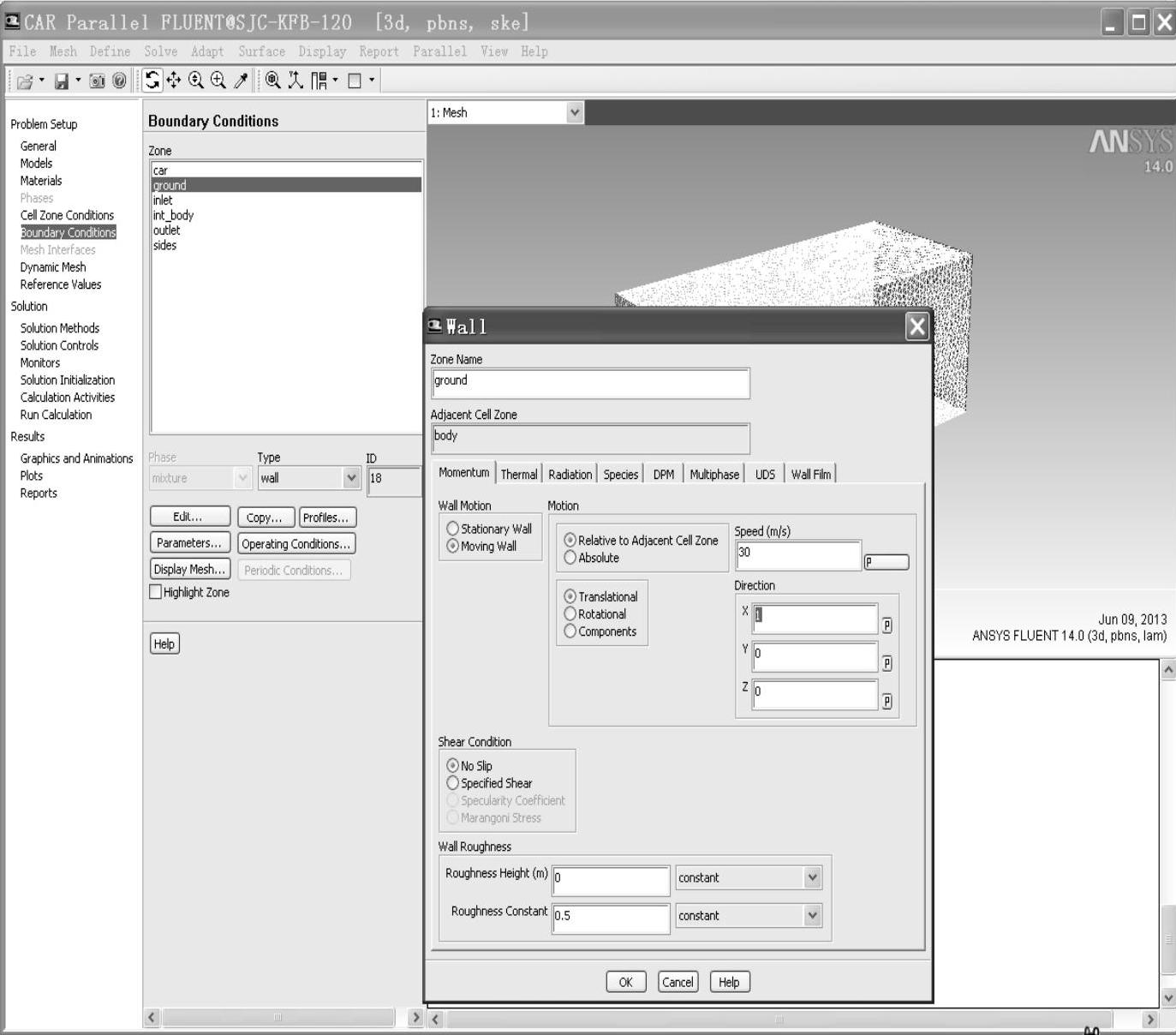Select the Stationary Wall radio button
This screenshot has width=1176, height=1035.
click(453, 529)
